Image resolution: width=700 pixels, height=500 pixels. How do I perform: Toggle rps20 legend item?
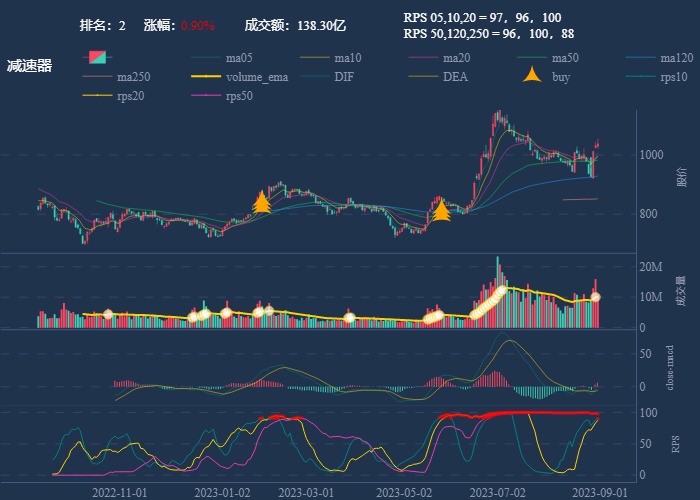(97, 95)
